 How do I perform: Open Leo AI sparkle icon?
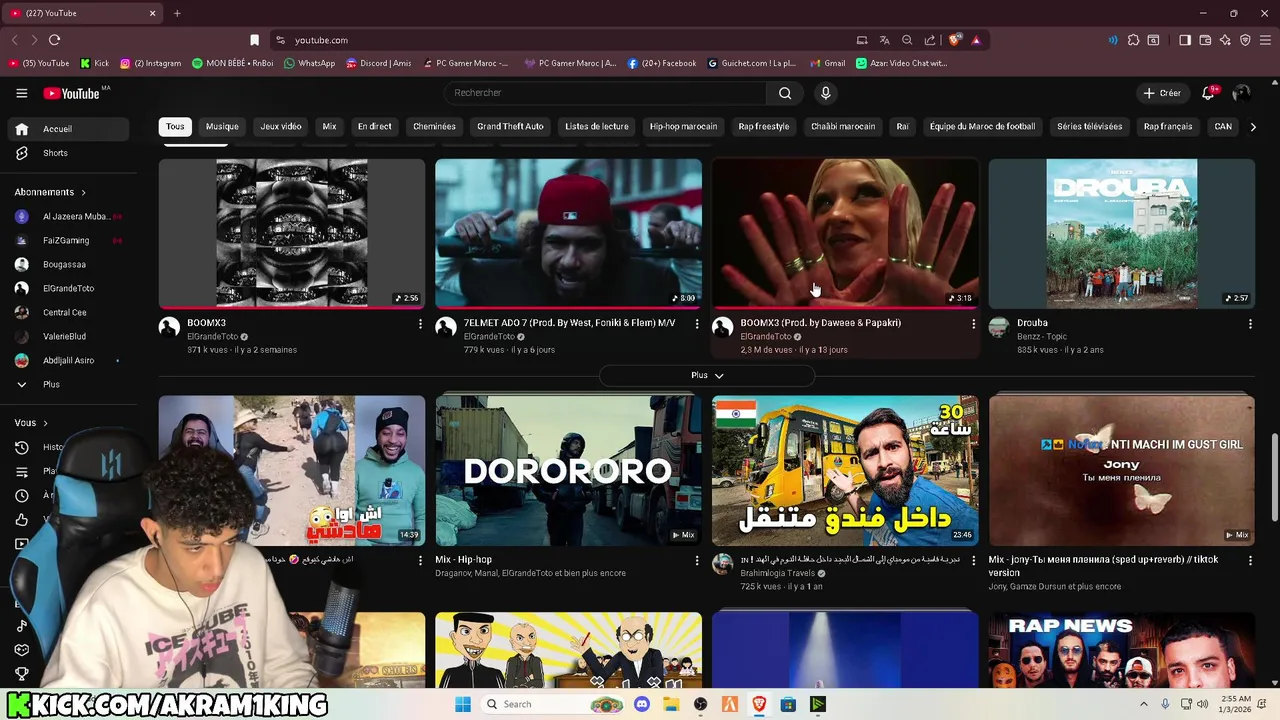click(x=1225, y=40)
